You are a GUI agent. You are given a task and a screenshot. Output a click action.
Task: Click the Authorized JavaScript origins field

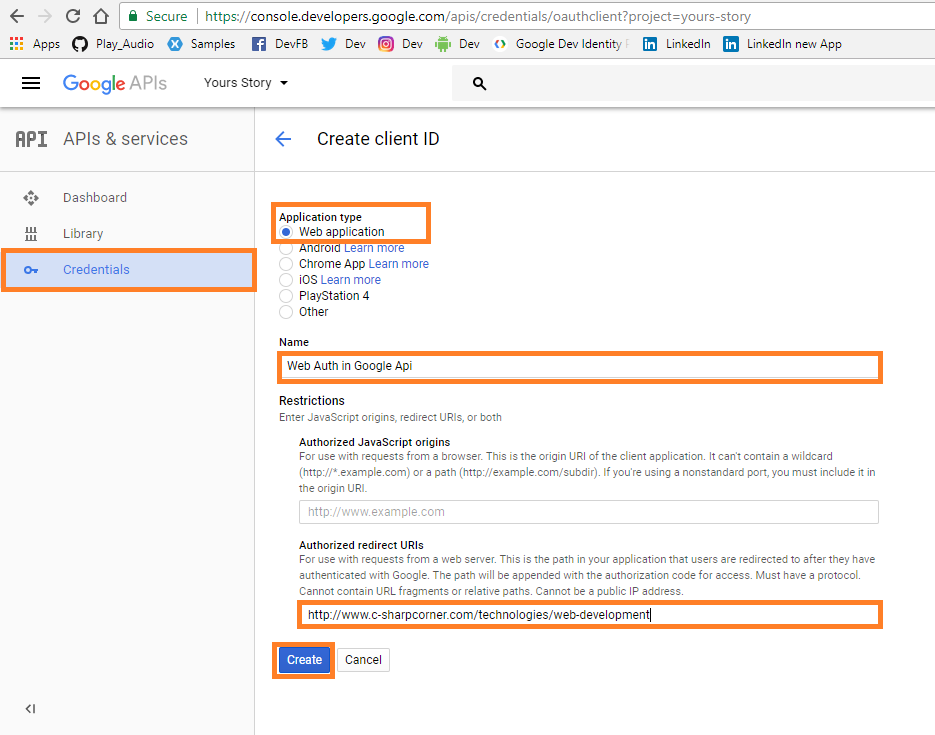pyautogui.click(x=588, y=511)
